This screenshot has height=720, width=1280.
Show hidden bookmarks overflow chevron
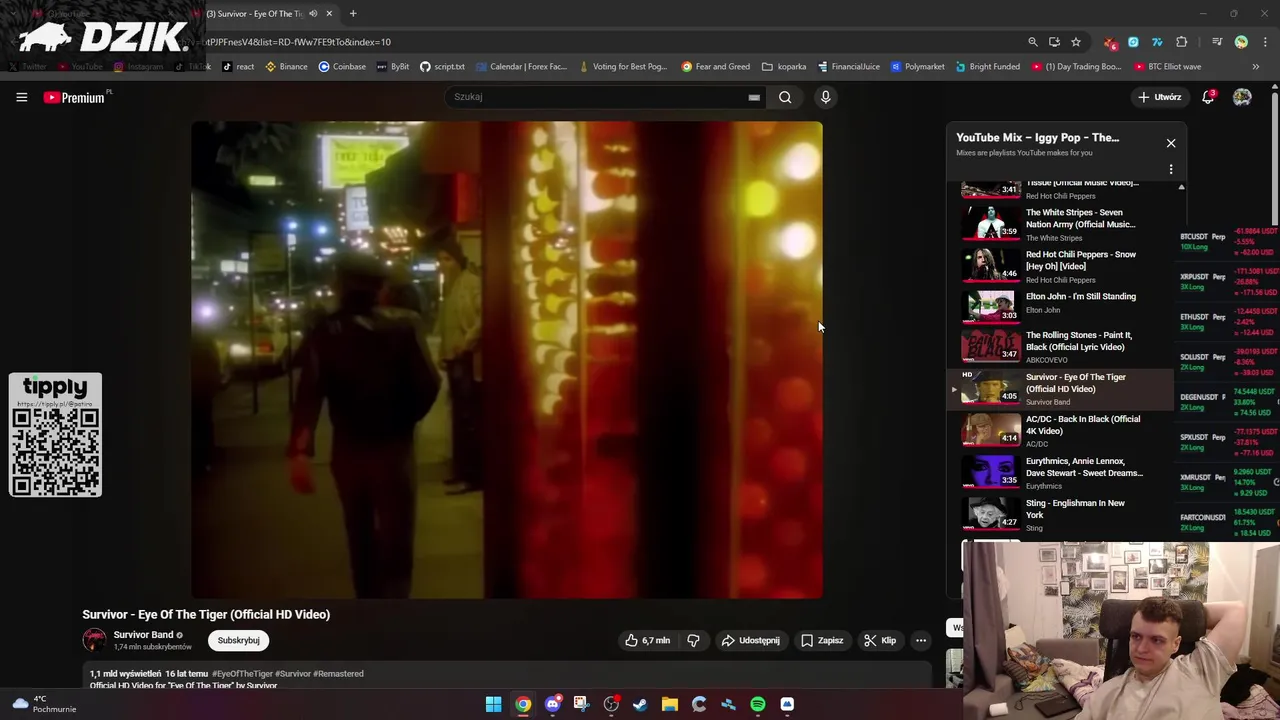click(1256, 67)
